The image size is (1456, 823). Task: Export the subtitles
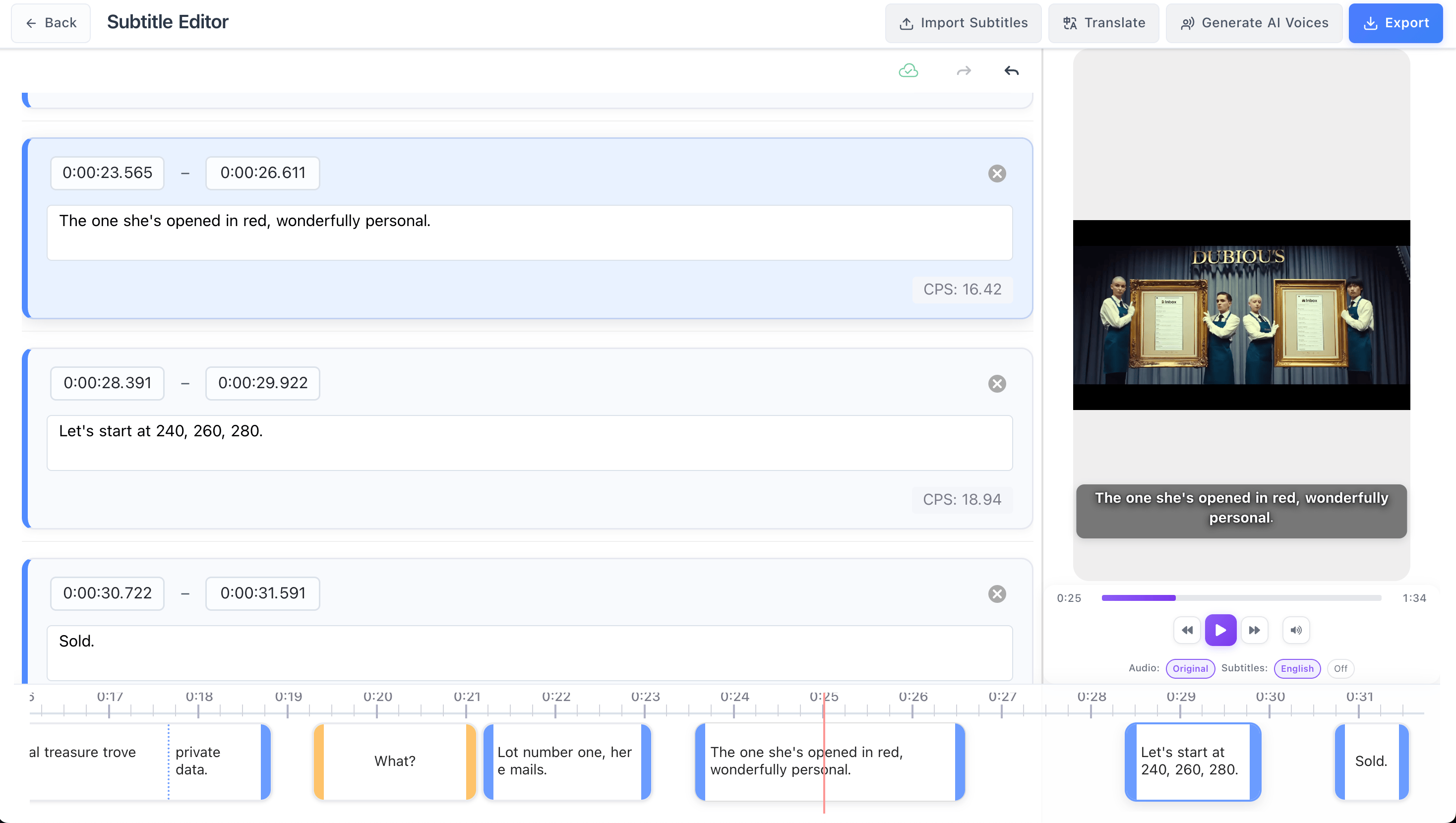tap(1395, 23)
